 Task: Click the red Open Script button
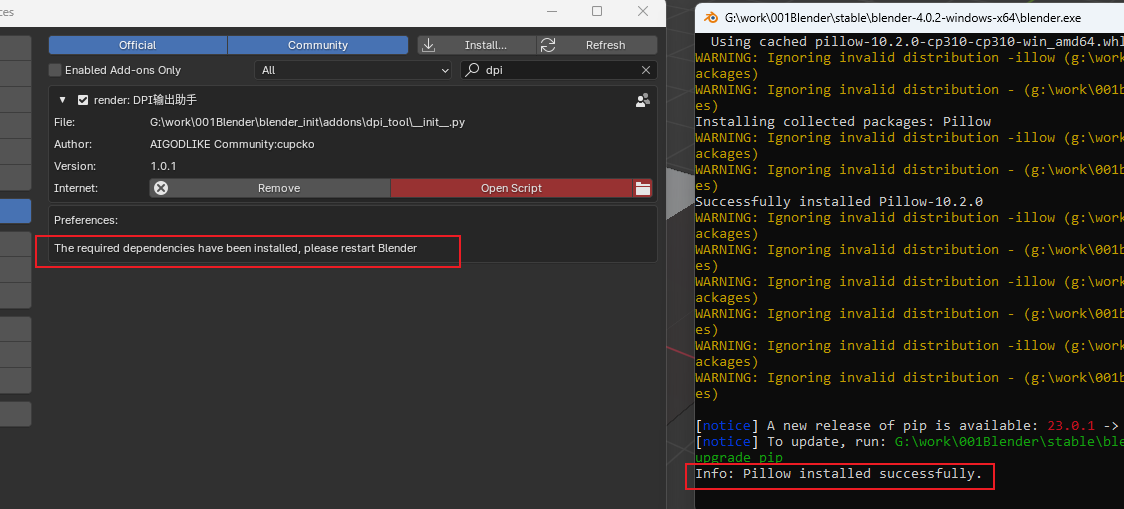[x=511, y=188]
